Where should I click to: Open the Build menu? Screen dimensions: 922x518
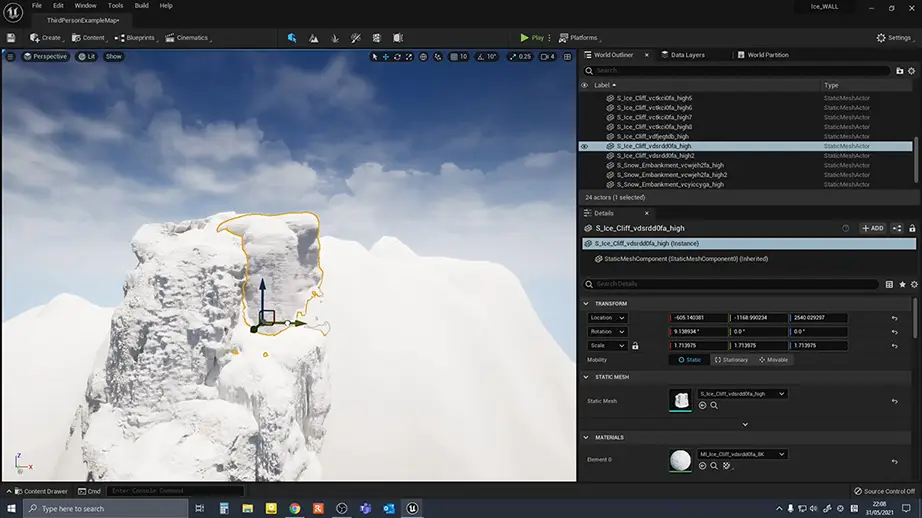141,6
